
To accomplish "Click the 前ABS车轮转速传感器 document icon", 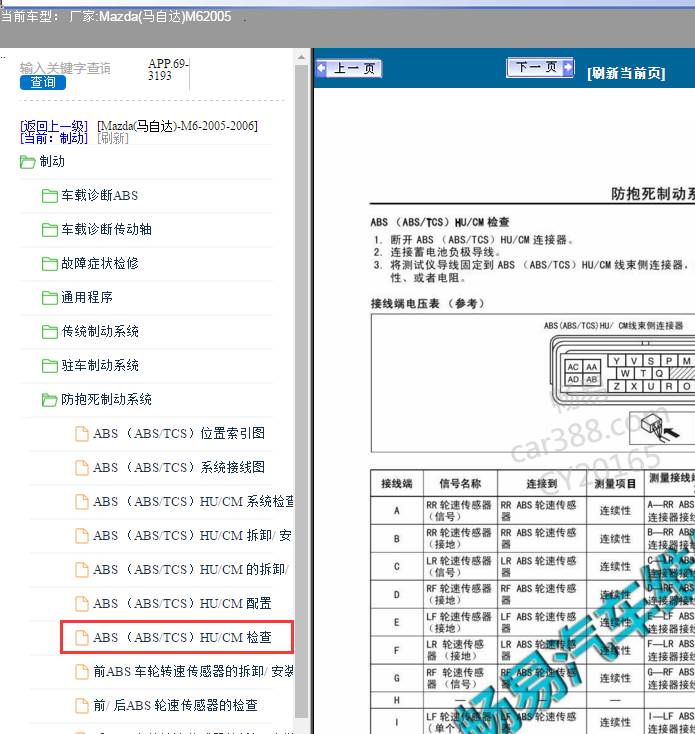I will pyautogui.click(x=82, y=672).
